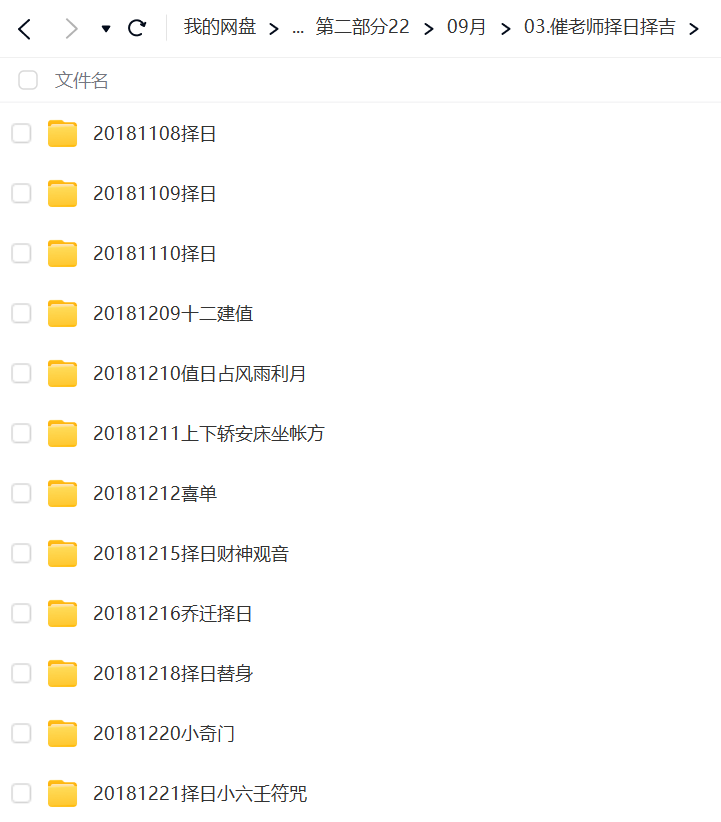Go forward using the right arrow
The image size is (721, 822).
[71, 29]
